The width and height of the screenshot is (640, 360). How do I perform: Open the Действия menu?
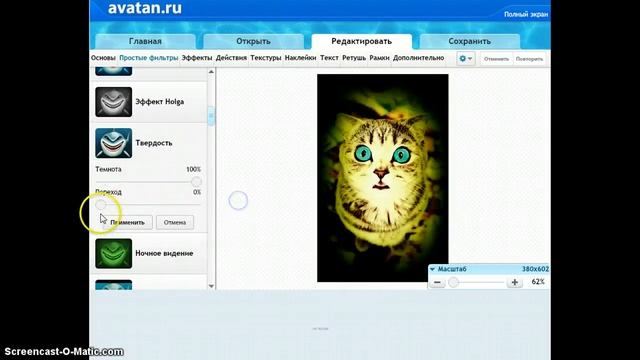tap(231, 58)
